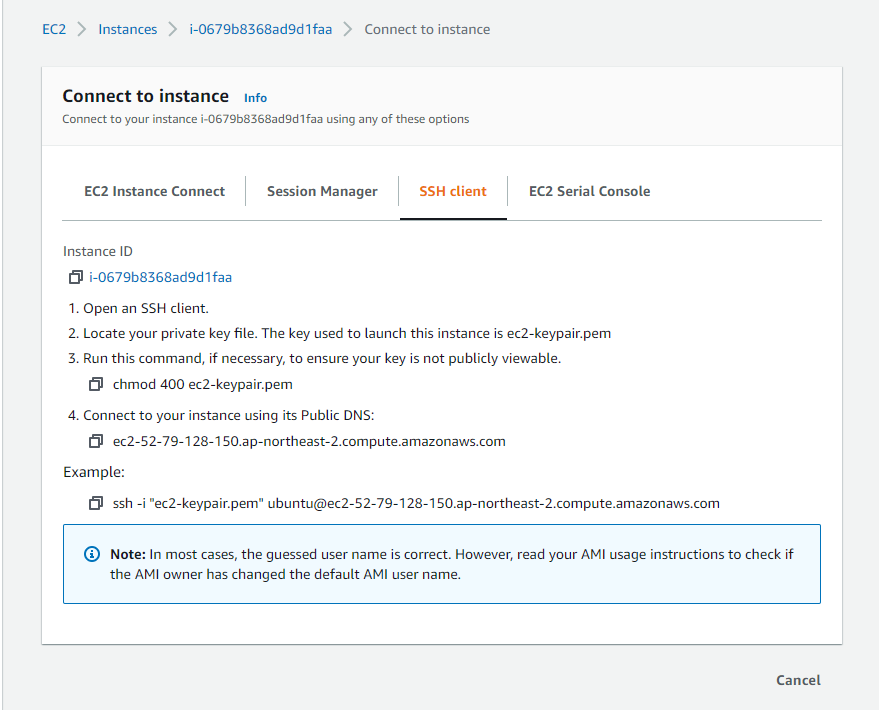This screenshot has width=879, height=710.
Task: Click the example ssh -i command text
Action: pos(416,503)
